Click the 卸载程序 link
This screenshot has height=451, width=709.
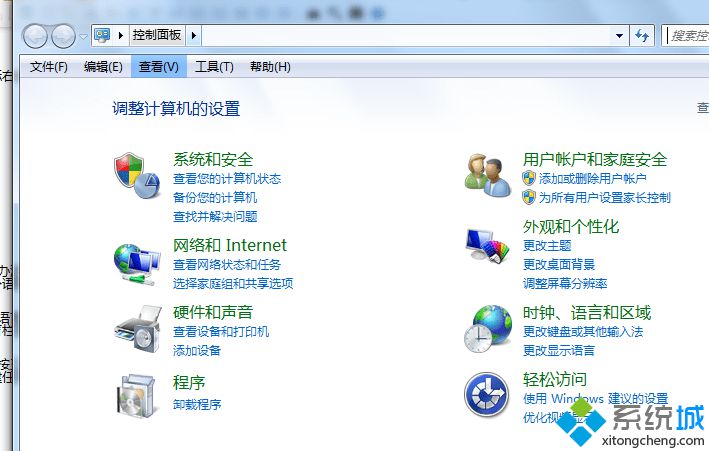point(197,404)
